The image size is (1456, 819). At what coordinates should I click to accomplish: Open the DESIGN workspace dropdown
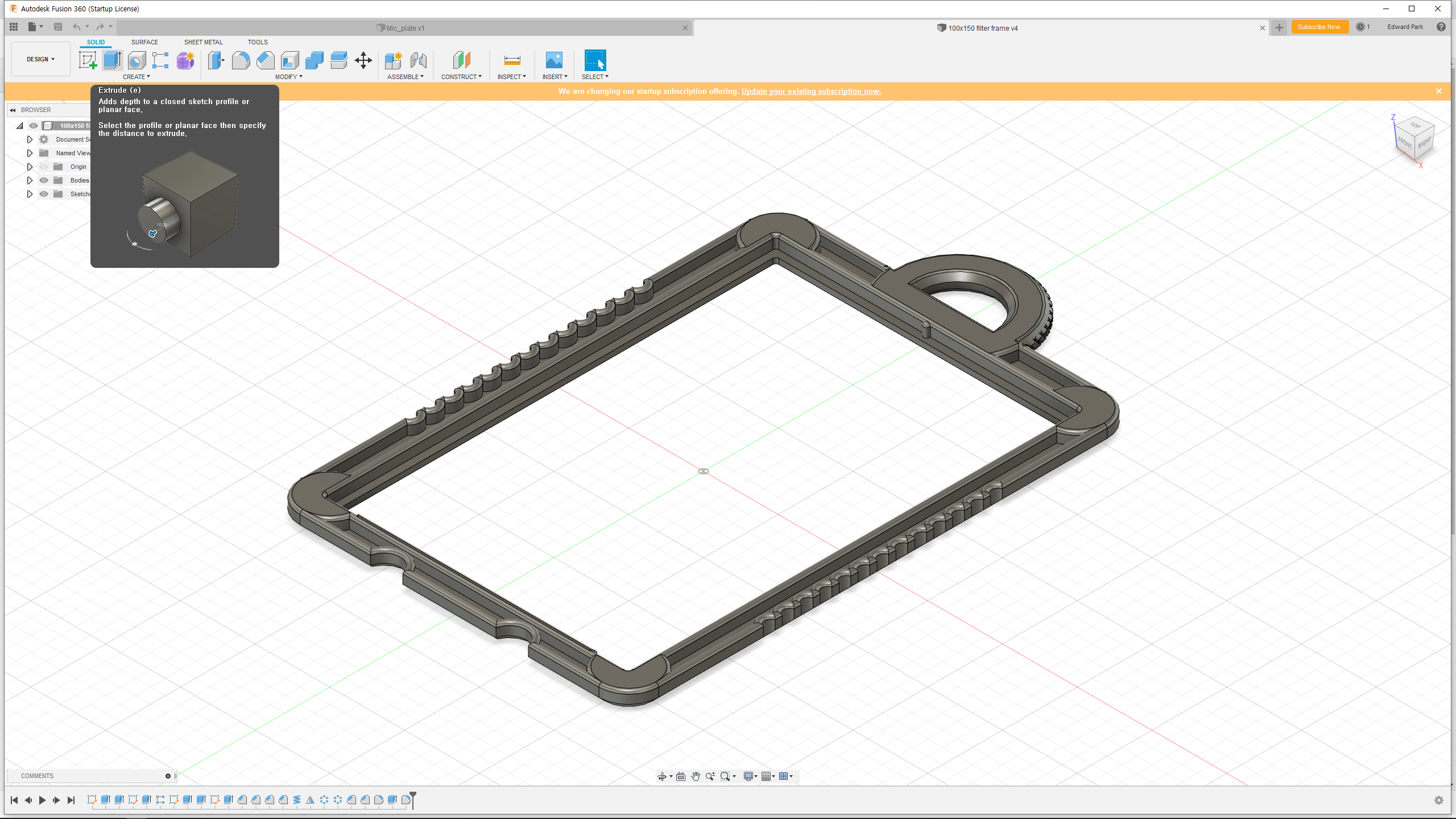pos(40,59)
